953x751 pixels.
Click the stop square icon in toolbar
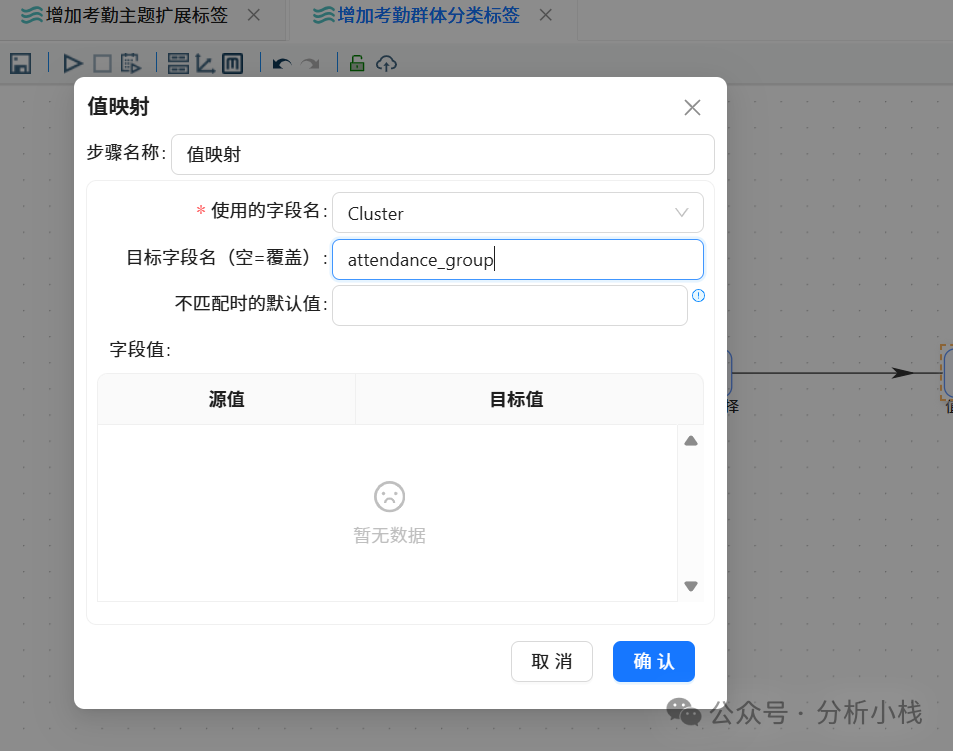[102, 63]
